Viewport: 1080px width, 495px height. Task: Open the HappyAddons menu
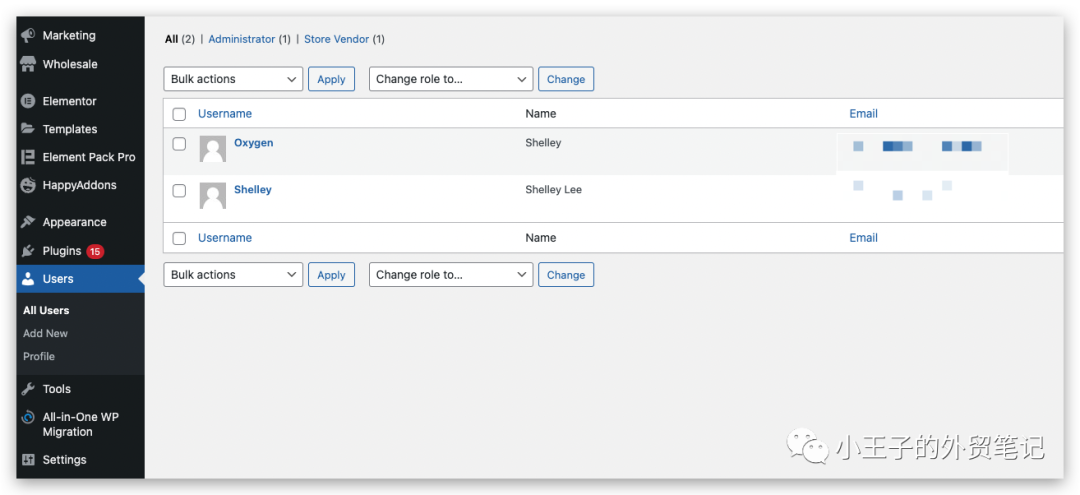pos(79,185)
